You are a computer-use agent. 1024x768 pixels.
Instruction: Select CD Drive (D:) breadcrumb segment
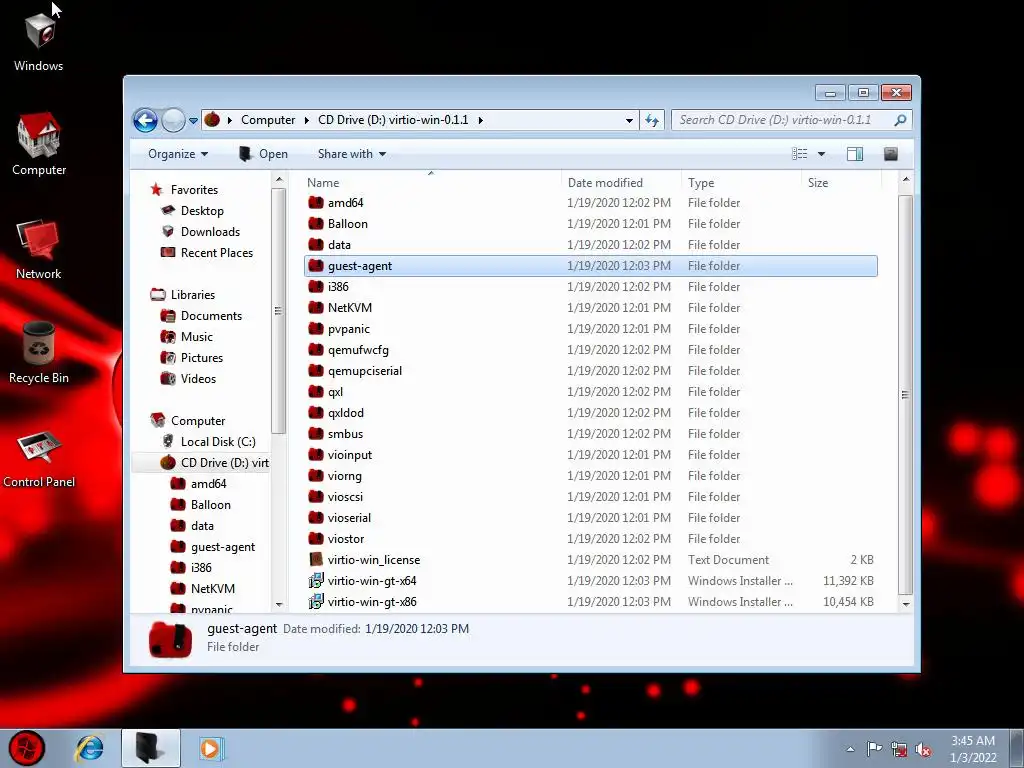393,120
